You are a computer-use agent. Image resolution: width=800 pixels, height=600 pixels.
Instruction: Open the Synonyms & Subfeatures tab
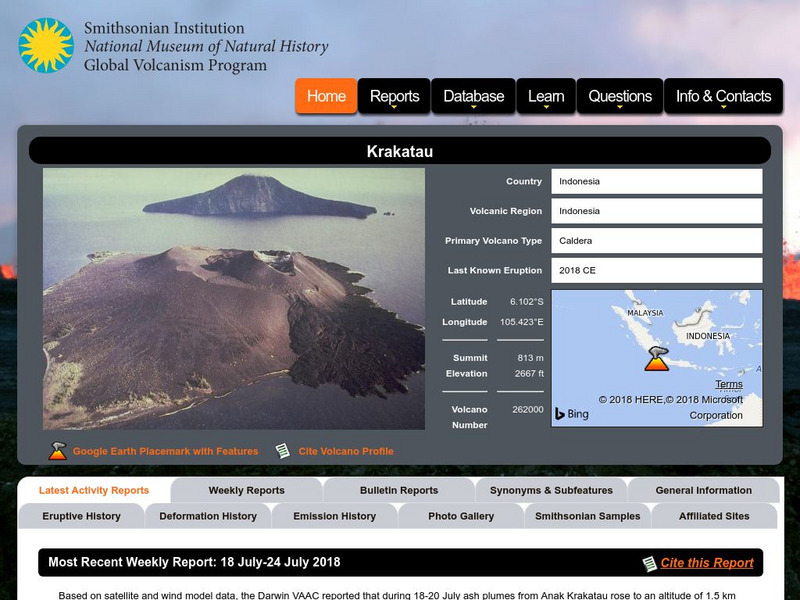point(551,490)
